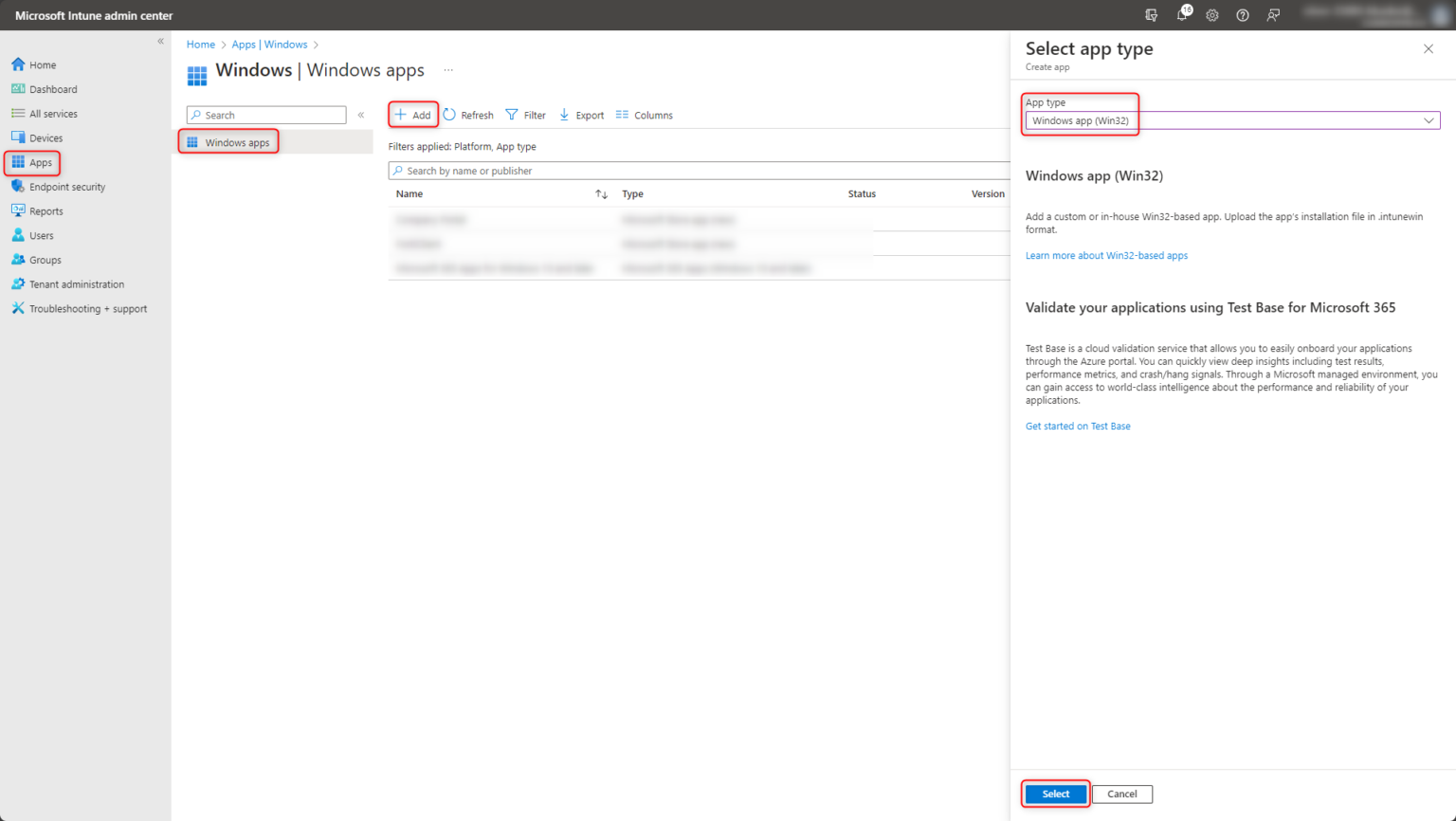Click the Refresh icon on the apps toolbar
1456x821 pixels.
468,114
